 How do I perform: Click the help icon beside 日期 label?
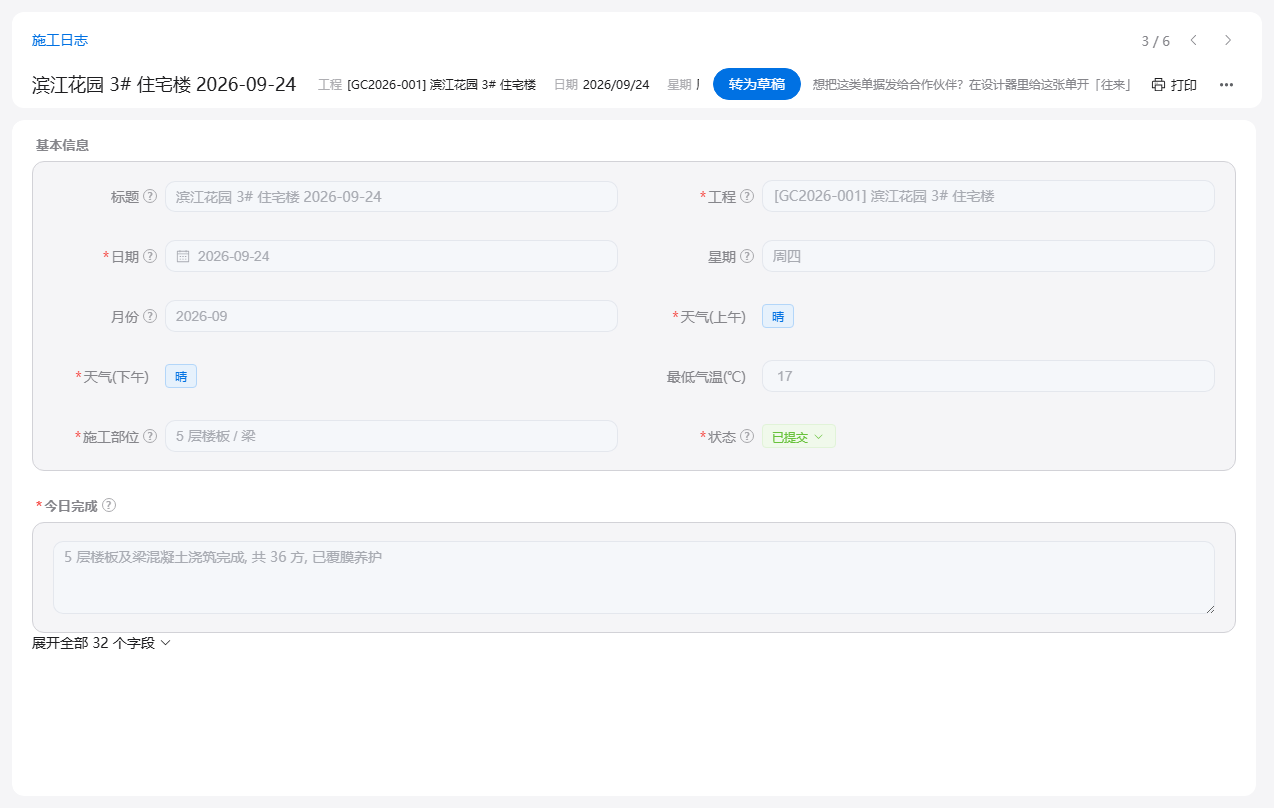[x=150, y=256]
